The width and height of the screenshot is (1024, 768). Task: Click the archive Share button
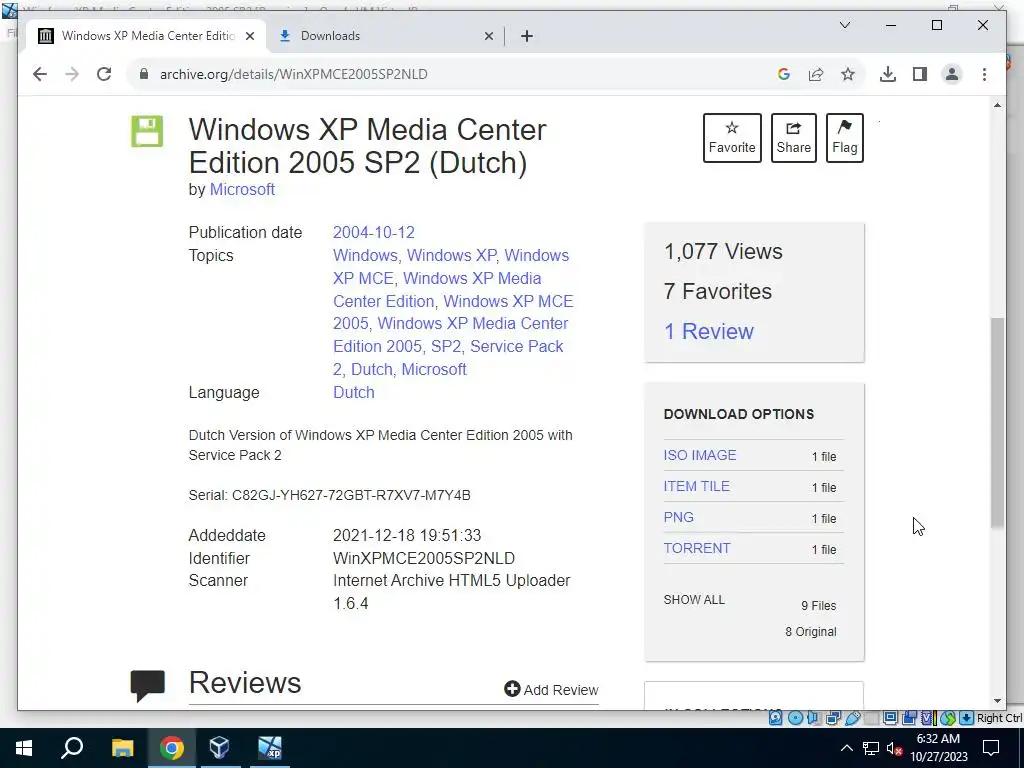[x=793, y=138]
